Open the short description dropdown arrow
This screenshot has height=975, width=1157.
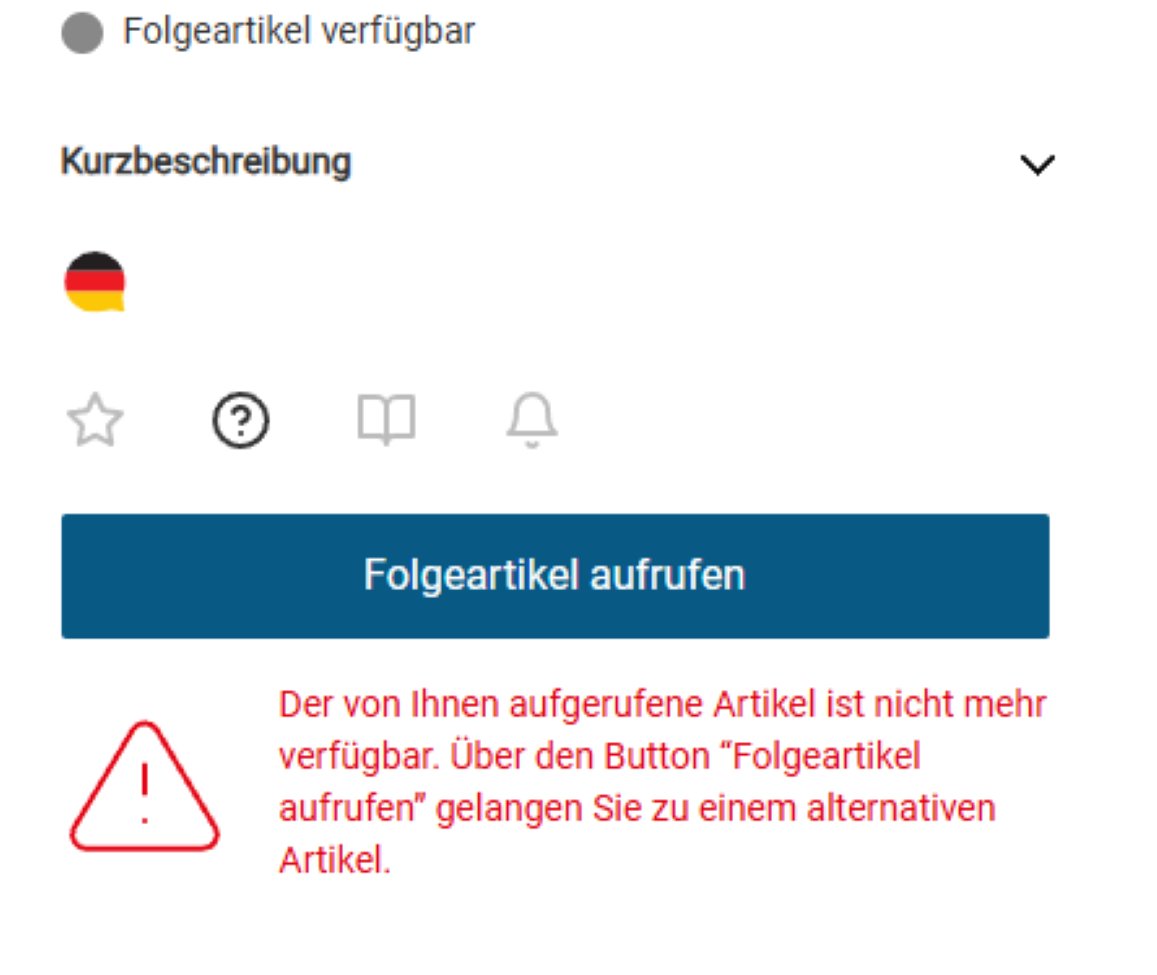click(1037, 164)
